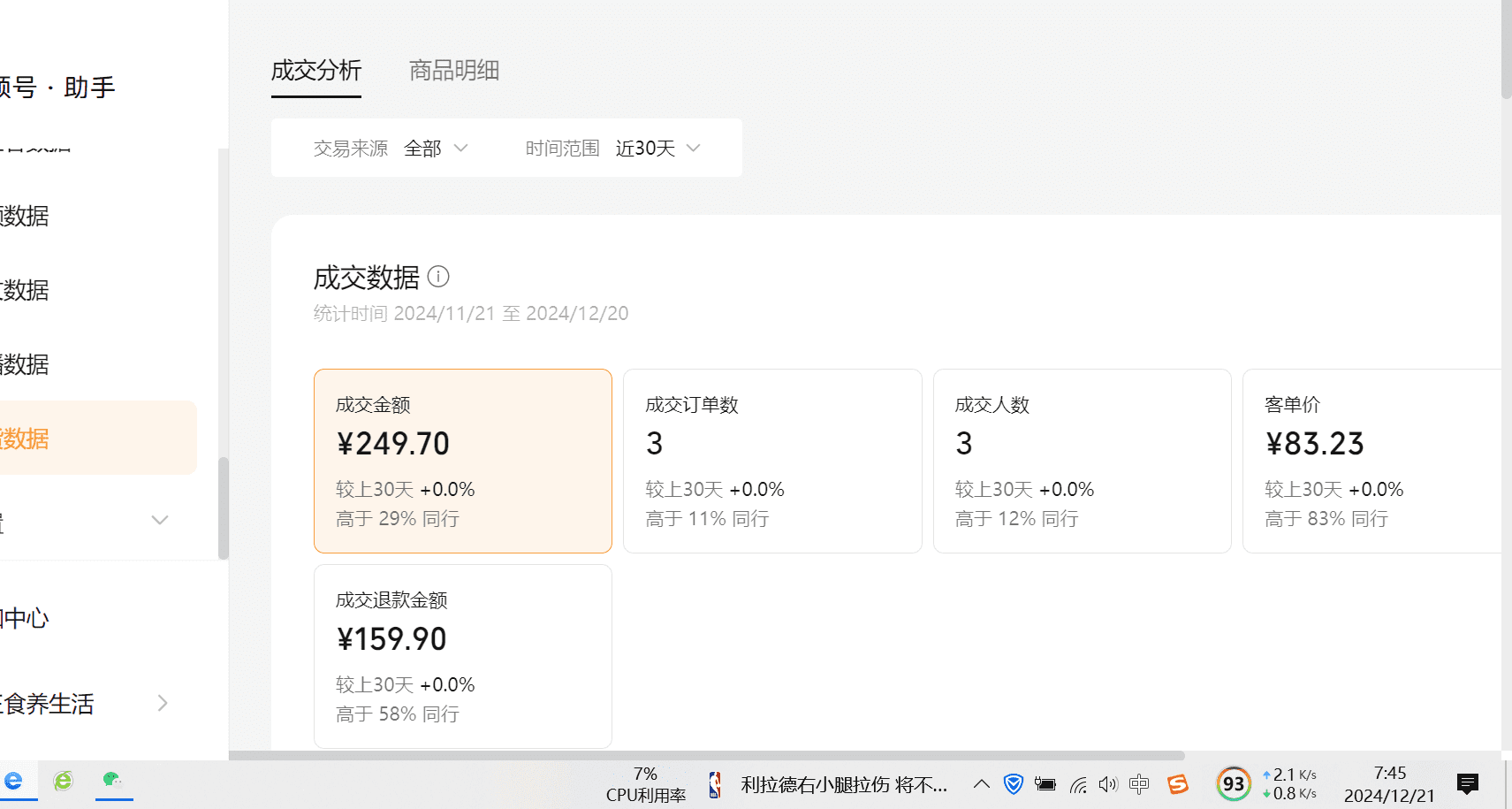The image size is (1512, 809).
Task: Click the info icon beside 成交数据
Action: point(438,277)
